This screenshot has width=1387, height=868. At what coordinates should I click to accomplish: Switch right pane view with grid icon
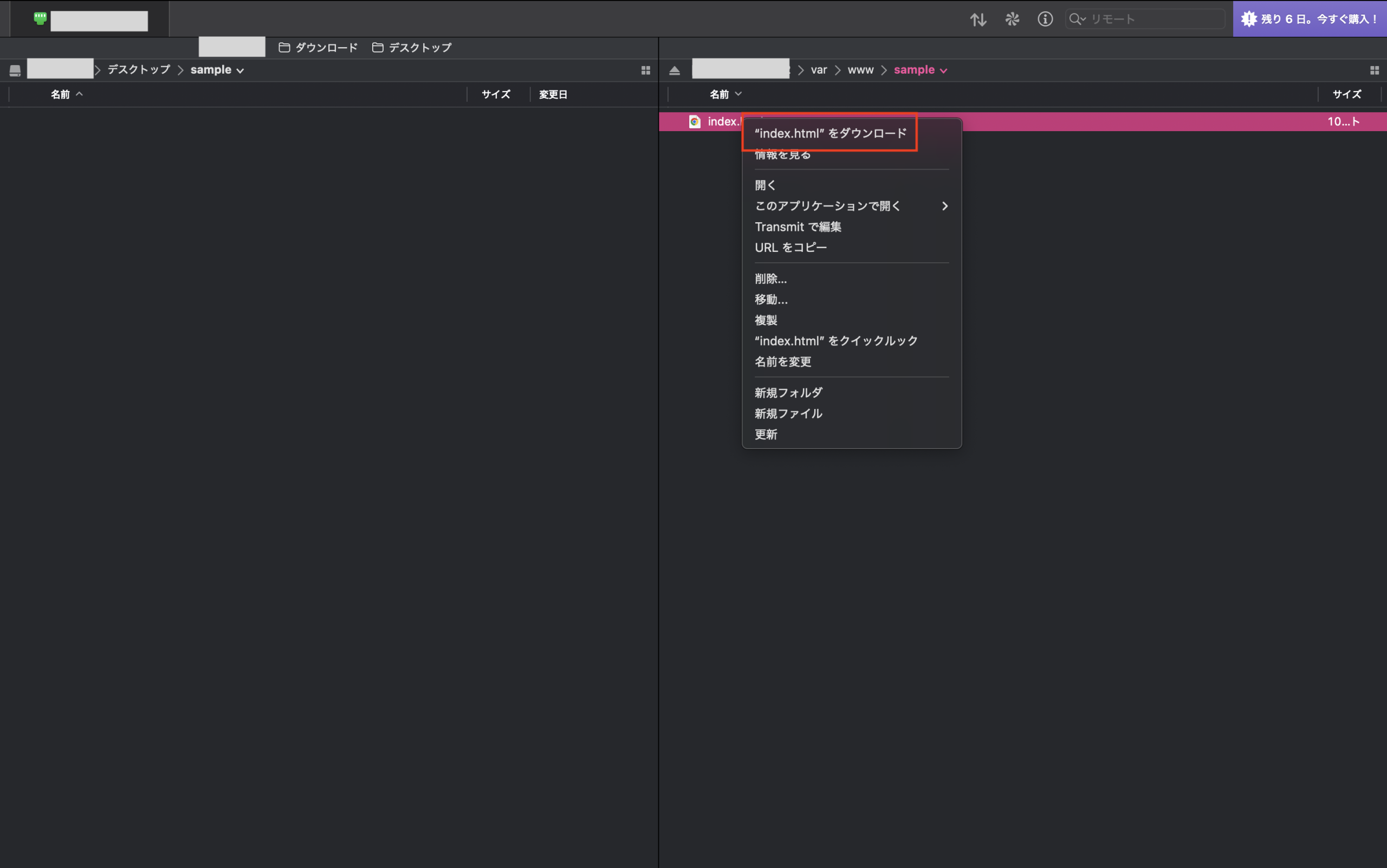coord(1375,70)
